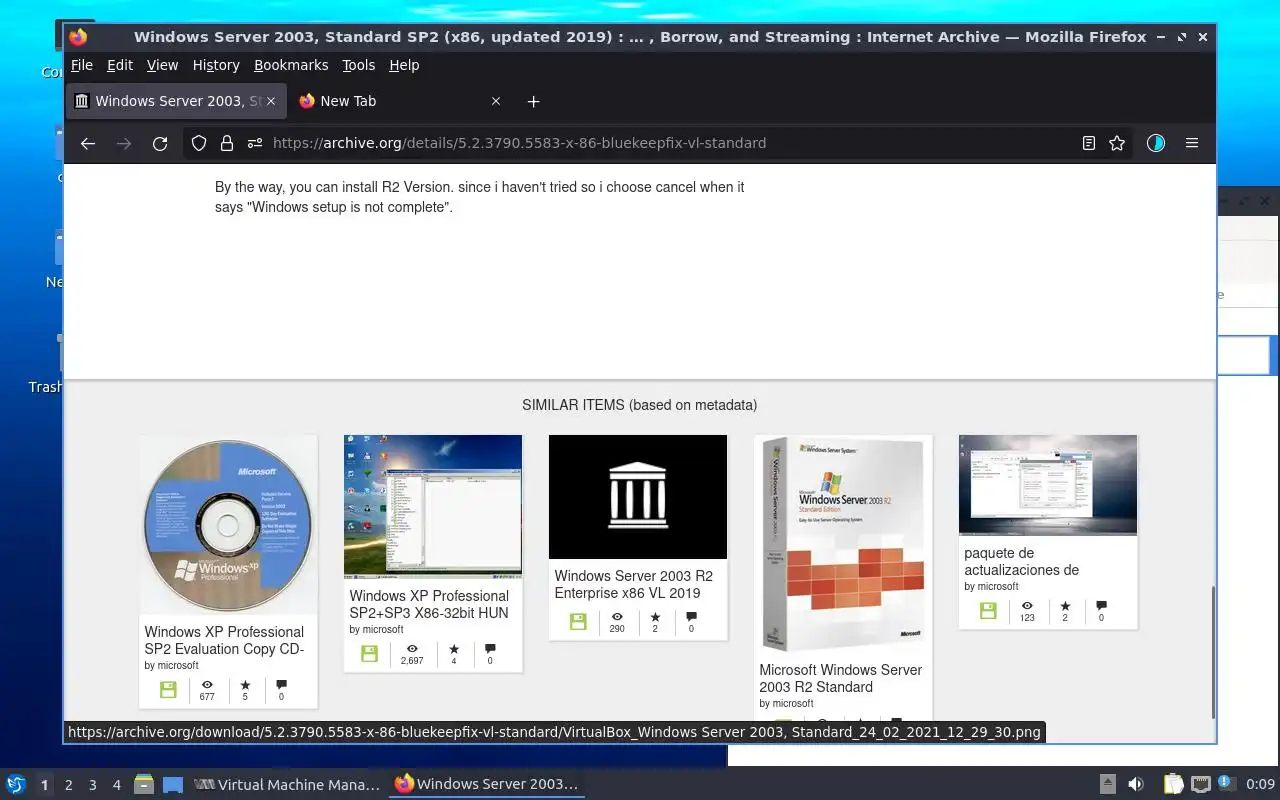1280x800 pixels.
Task: Open the site permissions icon in the address bar
Action: [x=254, y=143]
